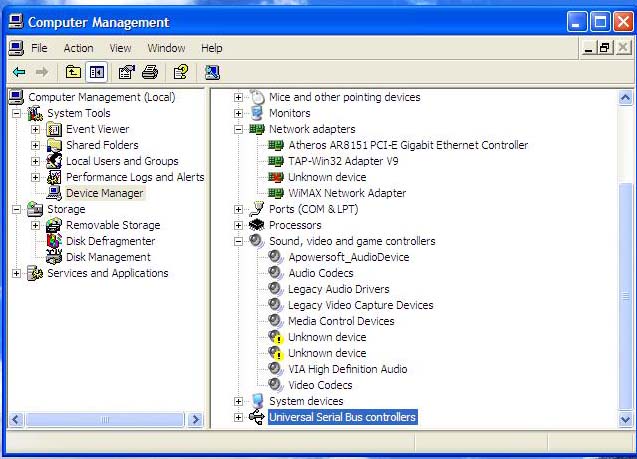Expand Mice and other pointing devices

point(238,97)
